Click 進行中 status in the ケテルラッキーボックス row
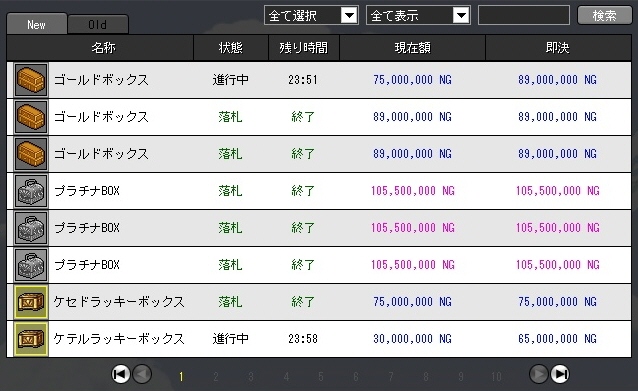638x391 pixels. pos(231,339)
